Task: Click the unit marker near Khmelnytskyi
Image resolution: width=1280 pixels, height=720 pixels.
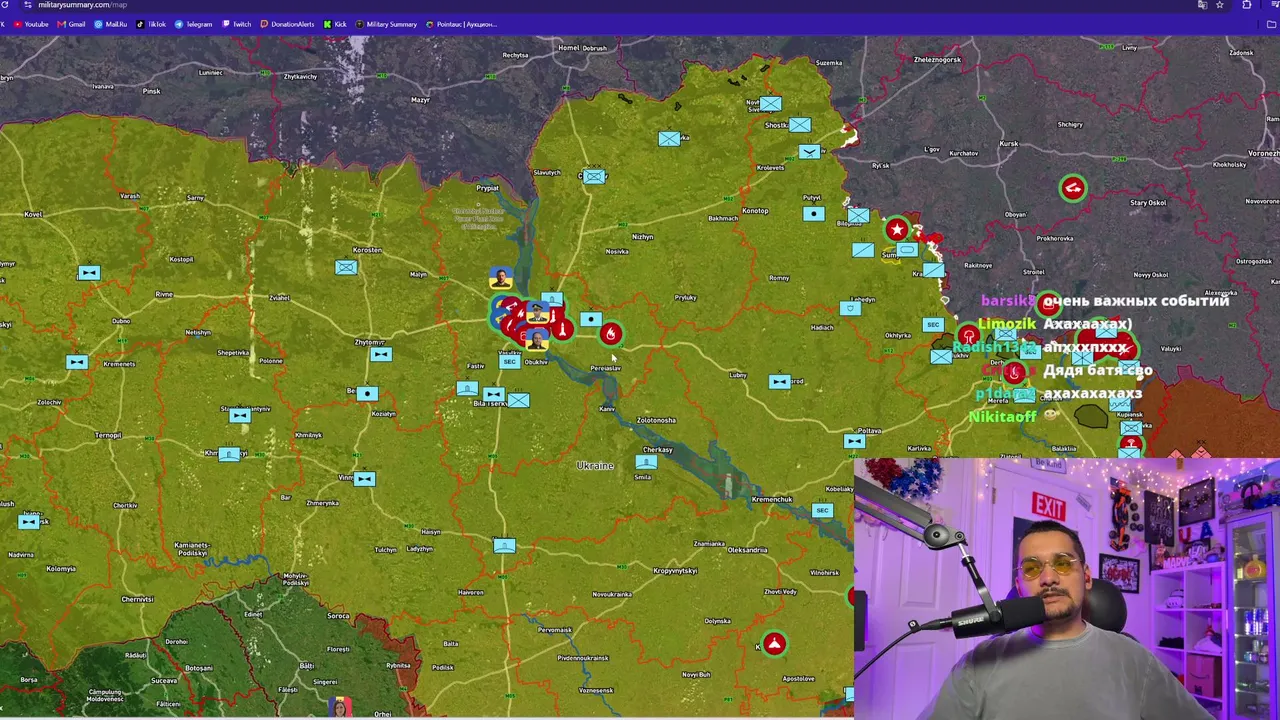Action: pyautogui.click(x=229, y=454)
